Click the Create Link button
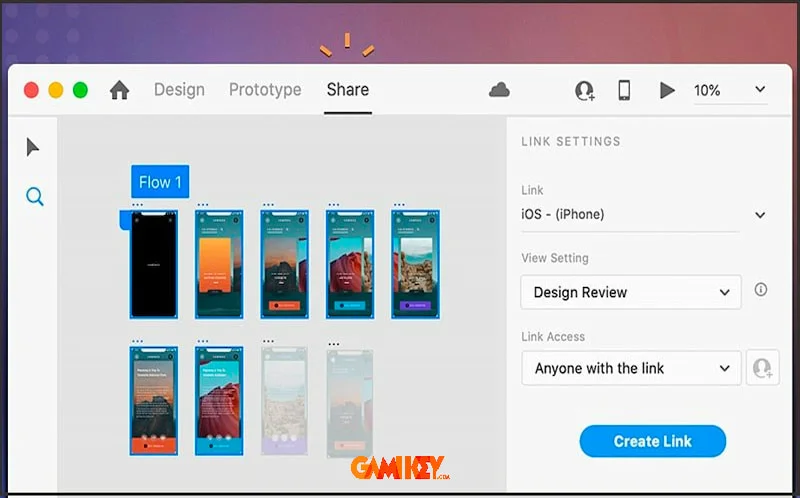800x498 pixels. (x=653, y=441)
